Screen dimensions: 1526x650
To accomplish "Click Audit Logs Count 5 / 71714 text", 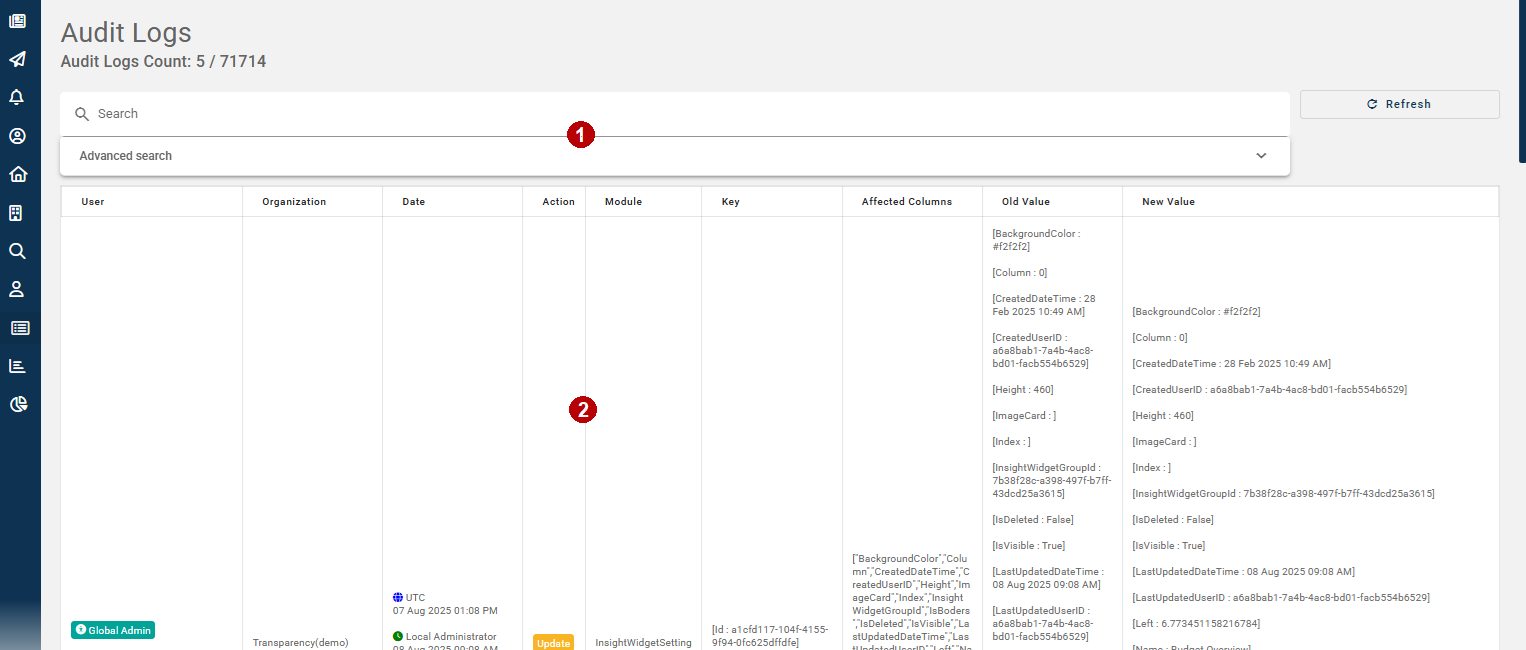I will click(x=163, y=62).
